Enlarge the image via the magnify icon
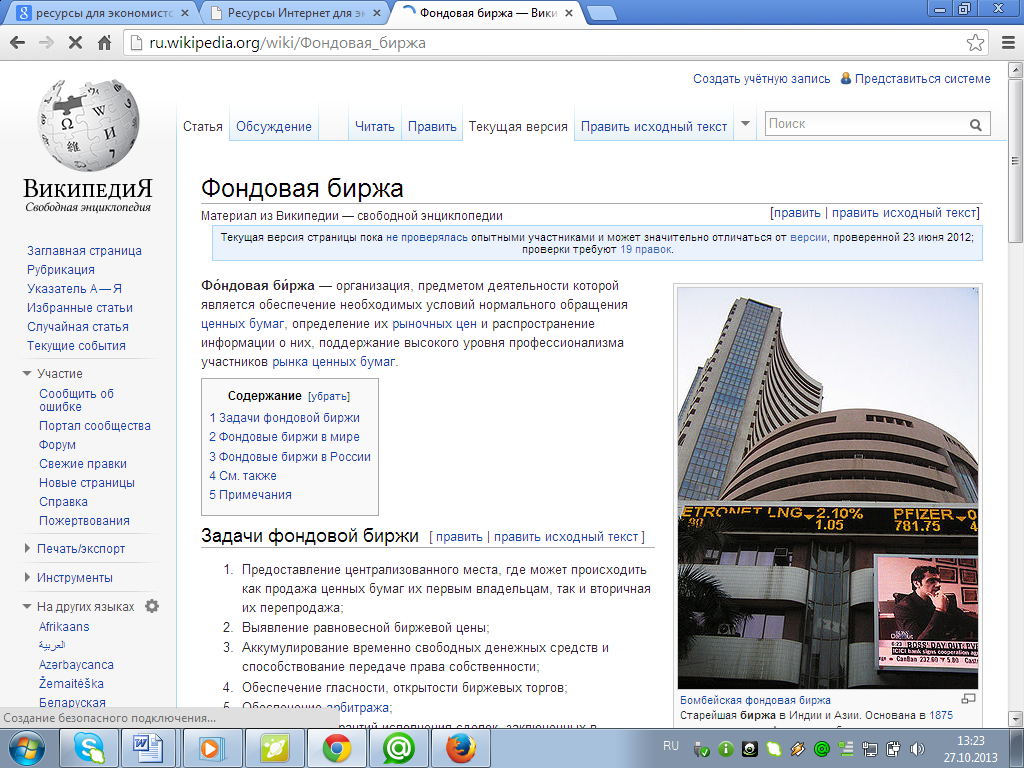This screenshot has height=768, width=1024. click(x=968, y=699)
